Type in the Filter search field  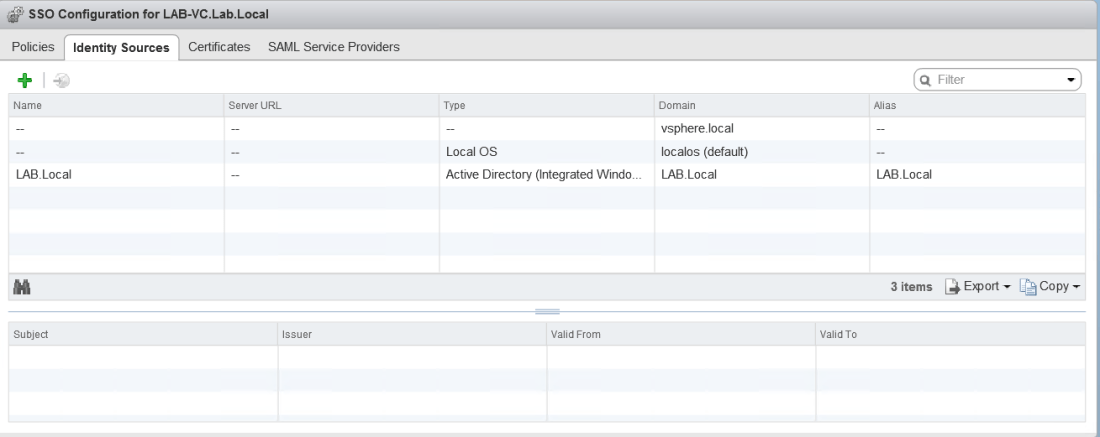(x=995, y=79)
